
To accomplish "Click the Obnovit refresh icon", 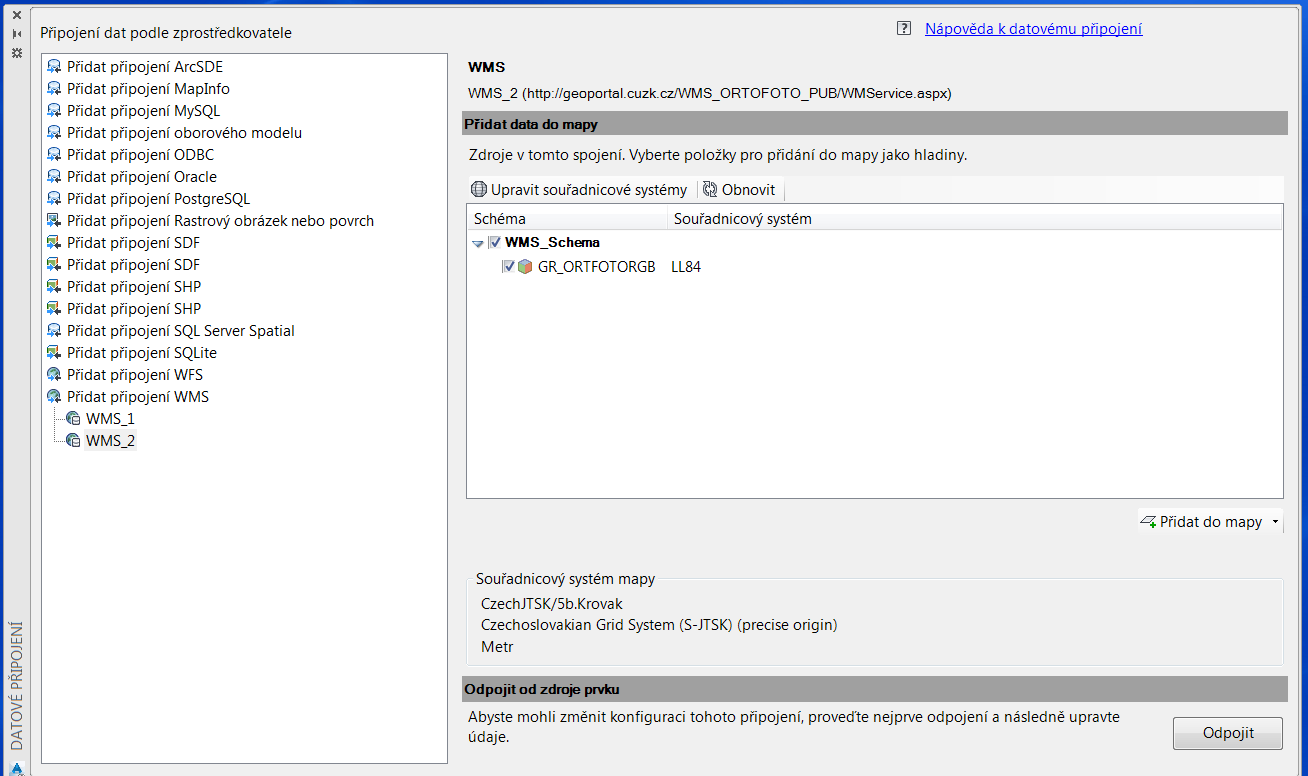I will click(710, 190).
